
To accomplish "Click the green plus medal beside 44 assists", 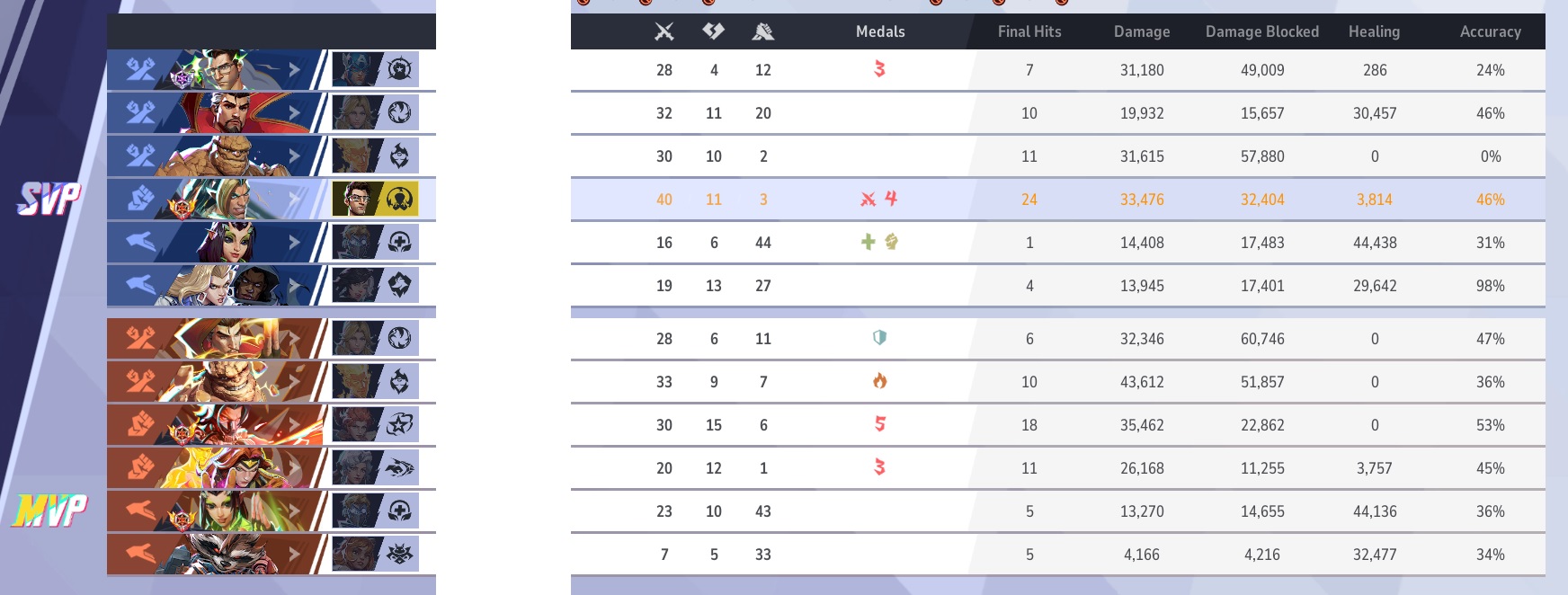I will pos(868,242).
